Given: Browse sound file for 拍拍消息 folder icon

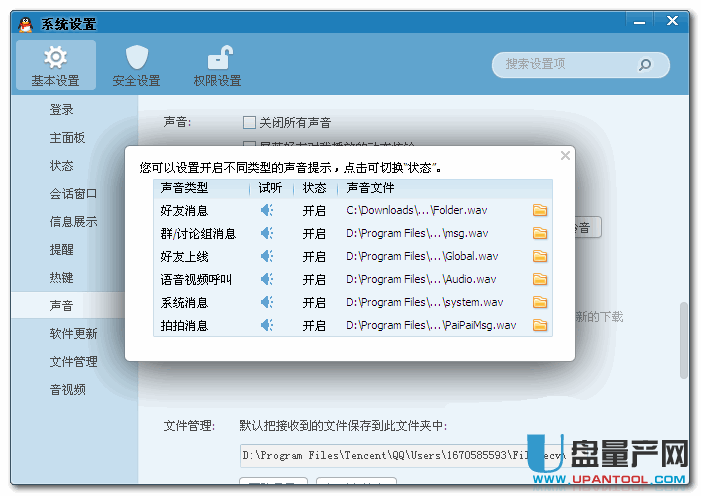Looking at the screenshot, I should tap(540, 325).
